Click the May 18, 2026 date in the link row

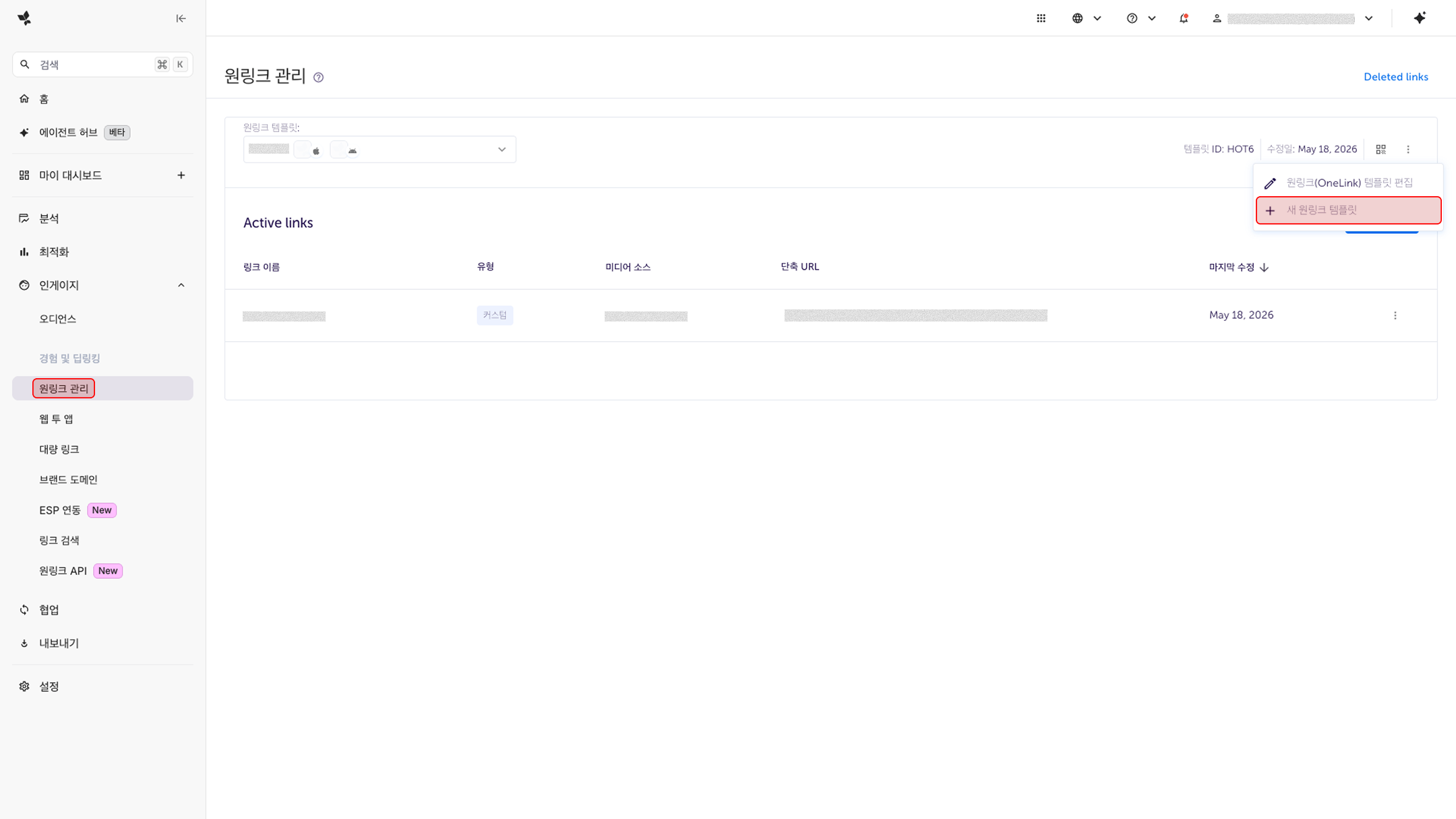tap(1241, 315)
